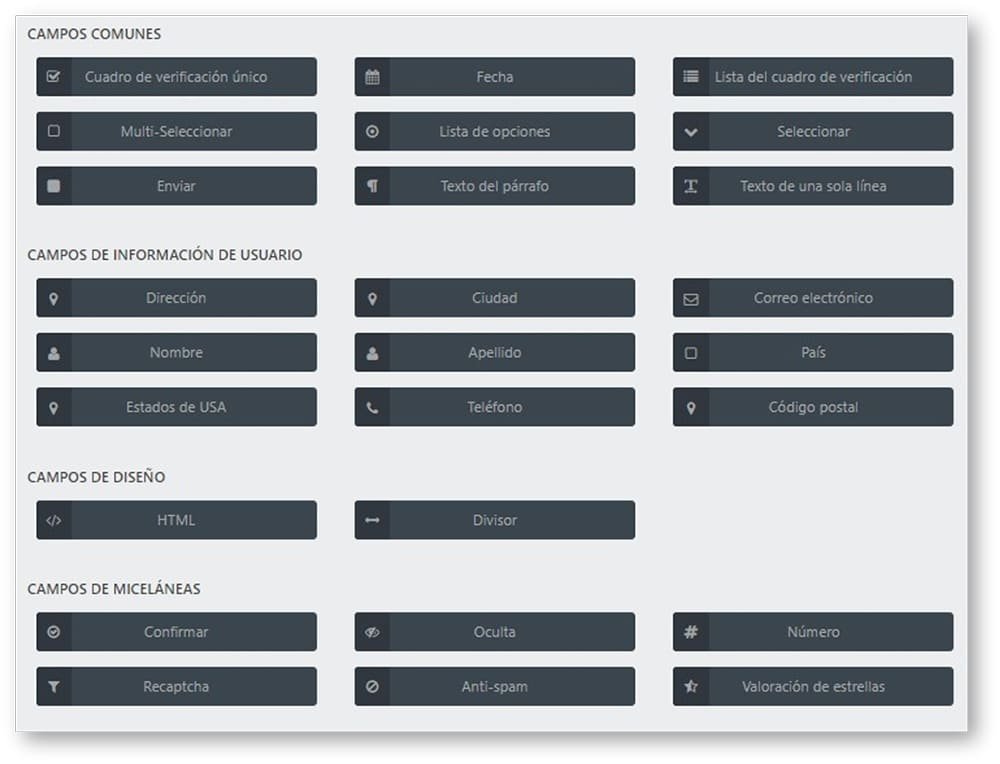Viewport: 1000px width, 764px height.
Task: Insert the País selection field
Action: pos(812,353)
